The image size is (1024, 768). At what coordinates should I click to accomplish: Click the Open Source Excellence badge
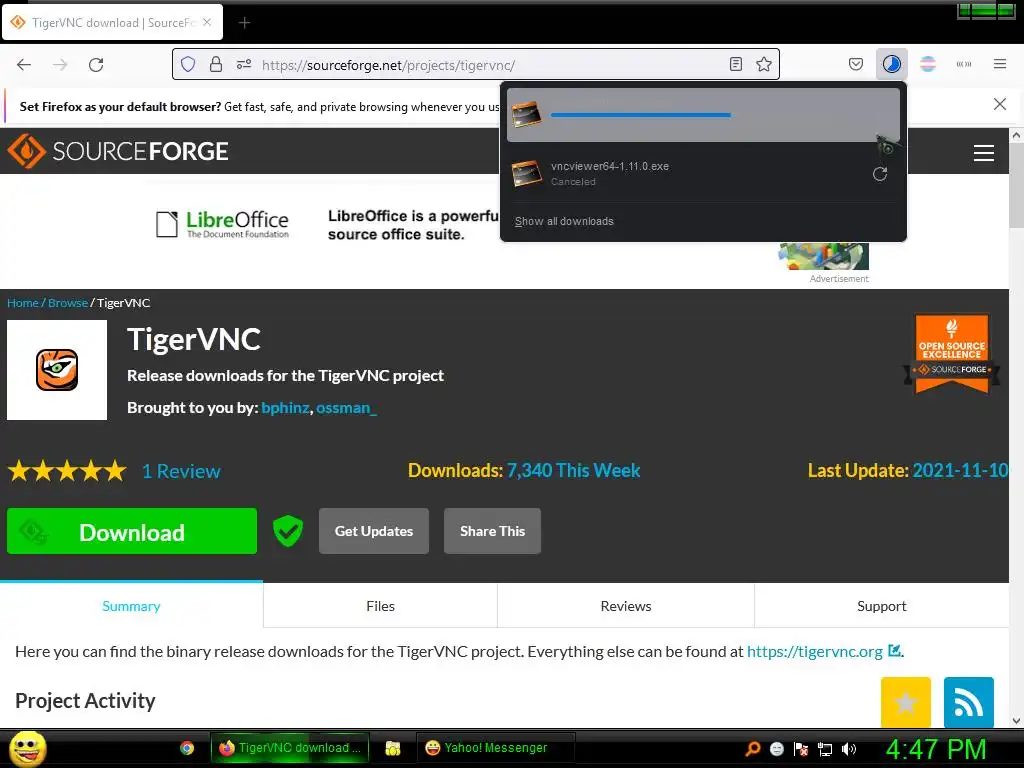pyautogui.click(x=952, y=353)
